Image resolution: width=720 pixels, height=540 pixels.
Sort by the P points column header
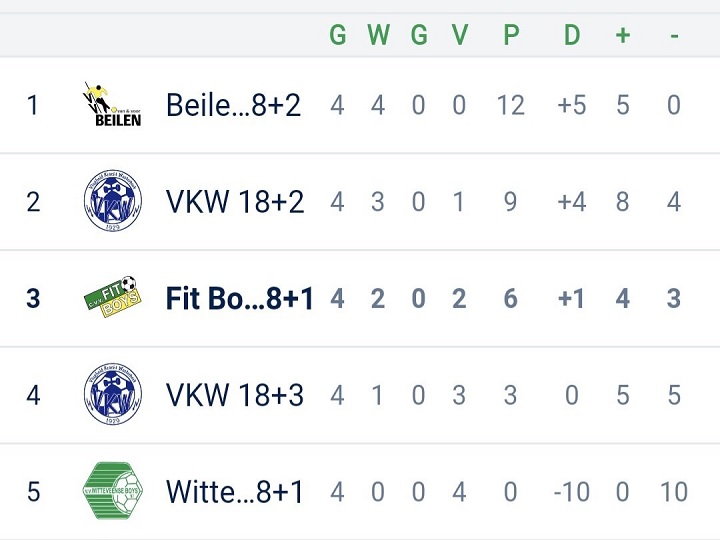[x=511, y=34]
